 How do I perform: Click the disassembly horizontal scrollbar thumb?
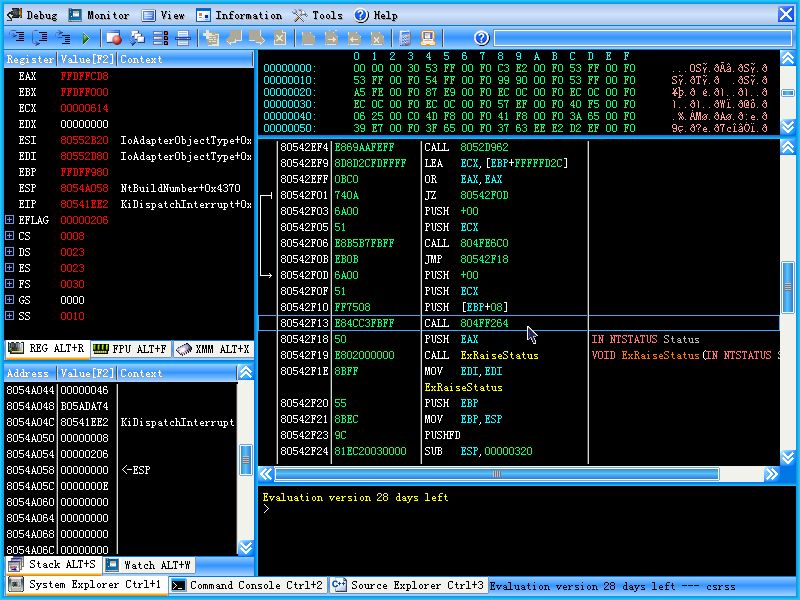[x=496, y=474]
